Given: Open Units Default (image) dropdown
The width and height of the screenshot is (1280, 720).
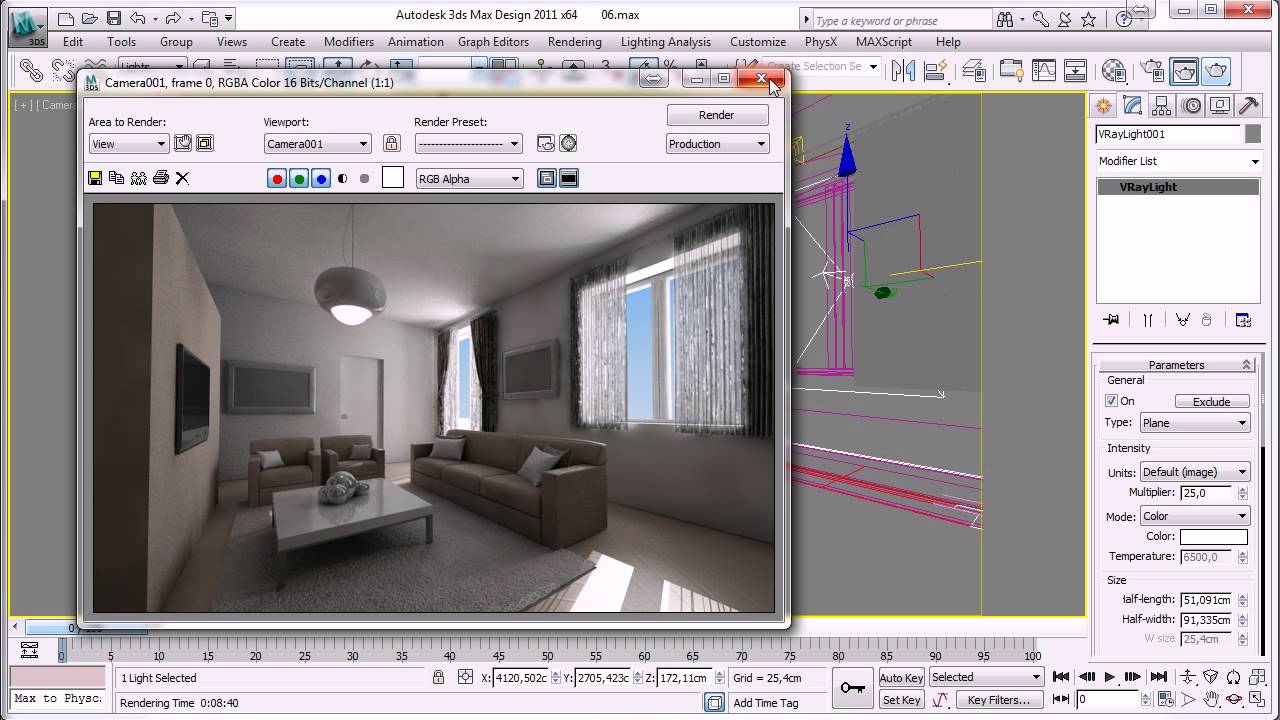Looking at the screenshot, I should click(x=1194, y=472).
